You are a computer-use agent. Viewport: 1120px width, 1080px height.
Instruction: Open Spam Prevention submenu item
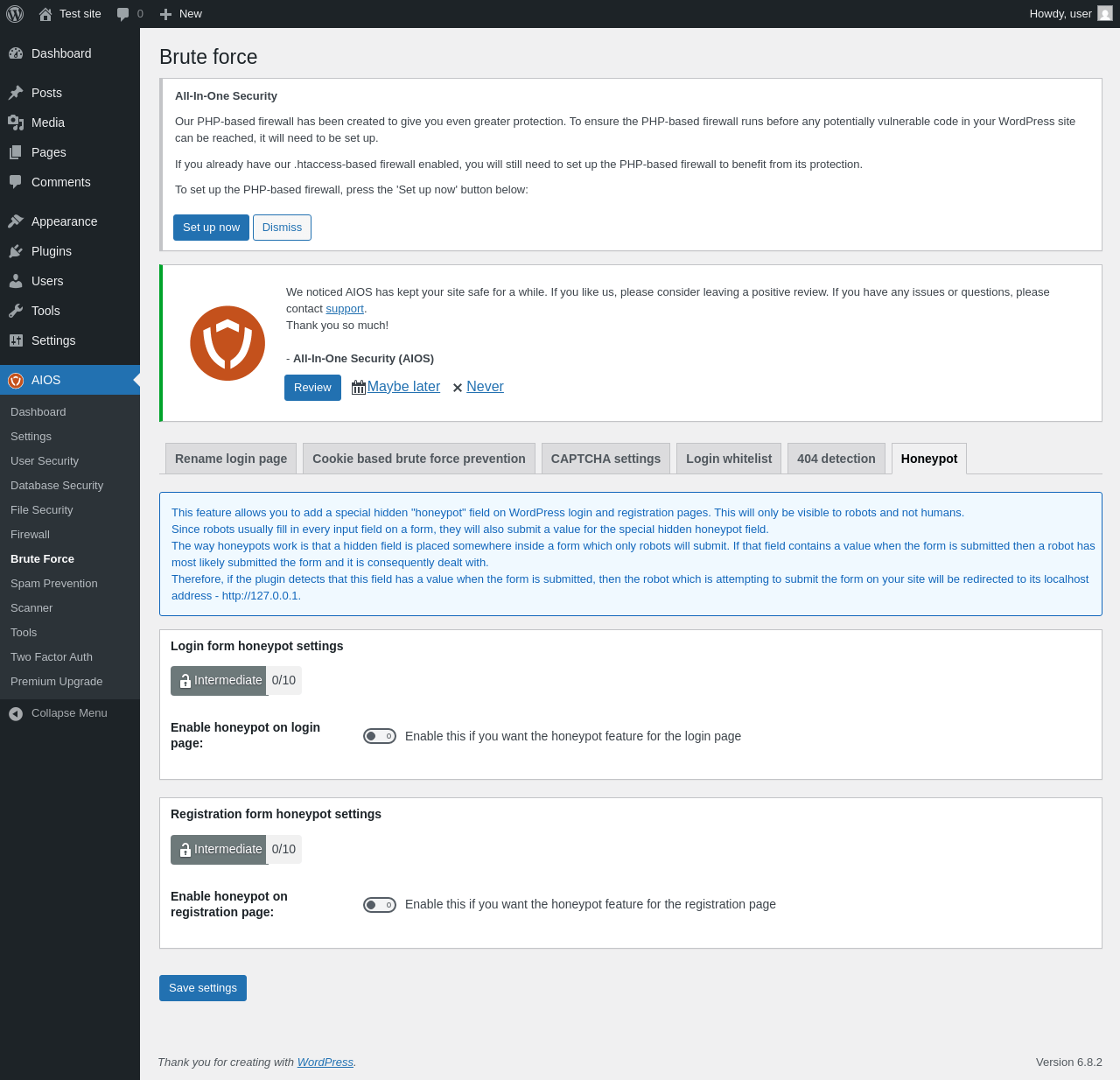[70, 584]
